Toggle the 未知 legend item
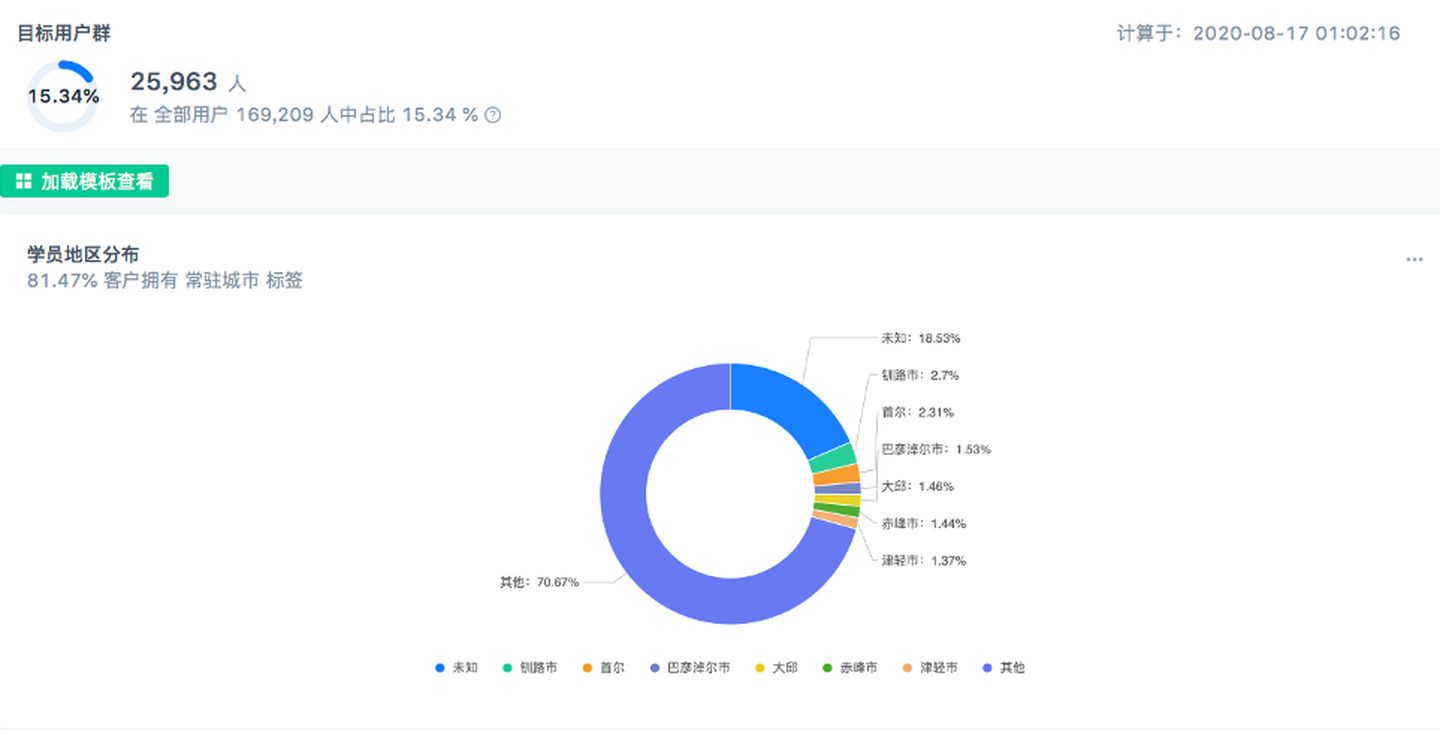The width and height of the screenshot is (1440, 730). pyautogui.click(x=457, y=667)
